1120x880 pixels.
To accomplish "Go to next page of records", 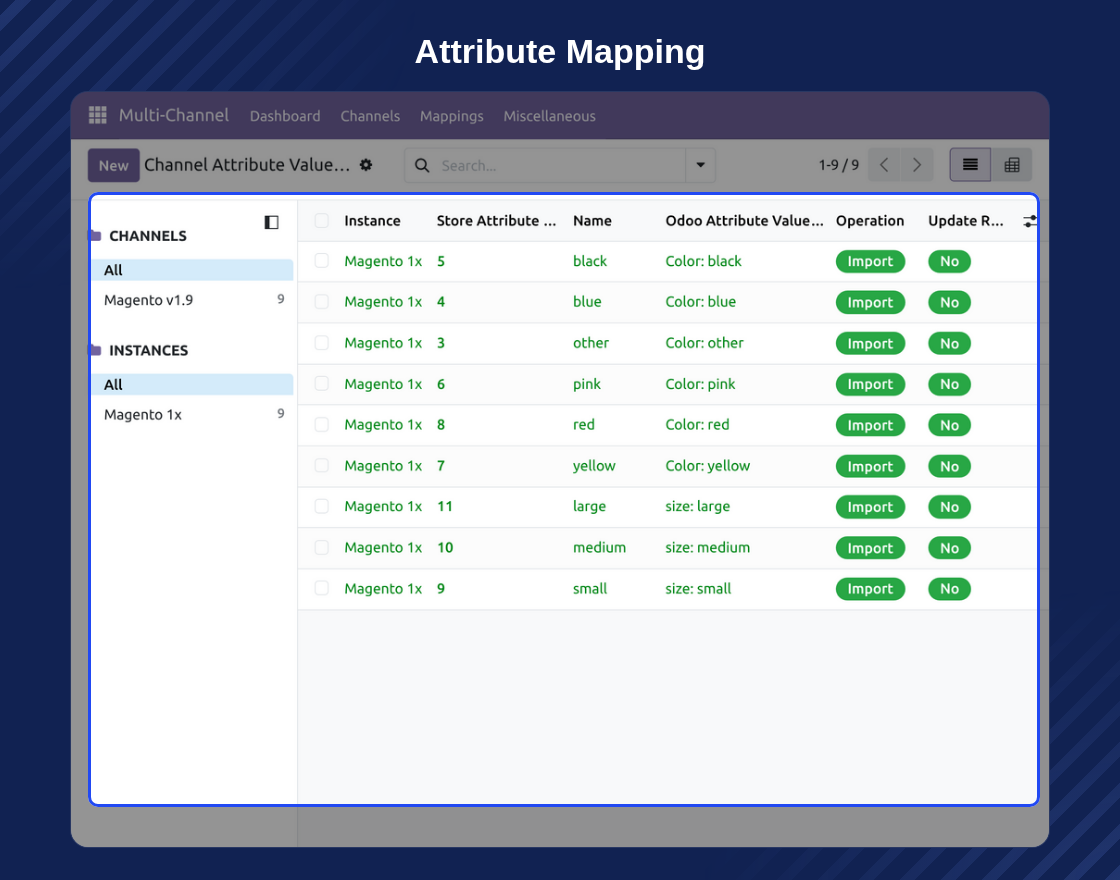I will [x=917, y=165].
